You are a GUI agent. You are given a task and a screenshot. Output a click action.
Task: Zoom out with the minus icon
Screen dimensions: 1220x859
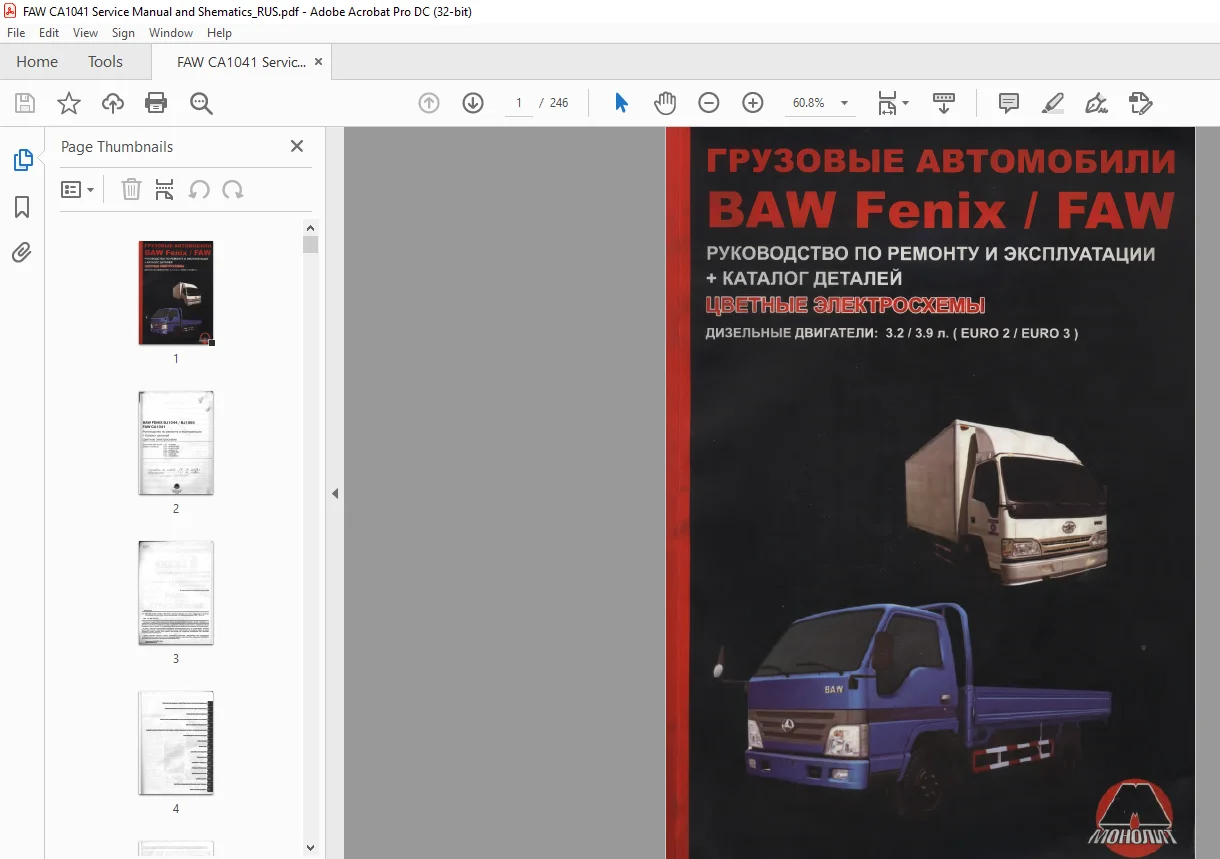tap(709, 103)
